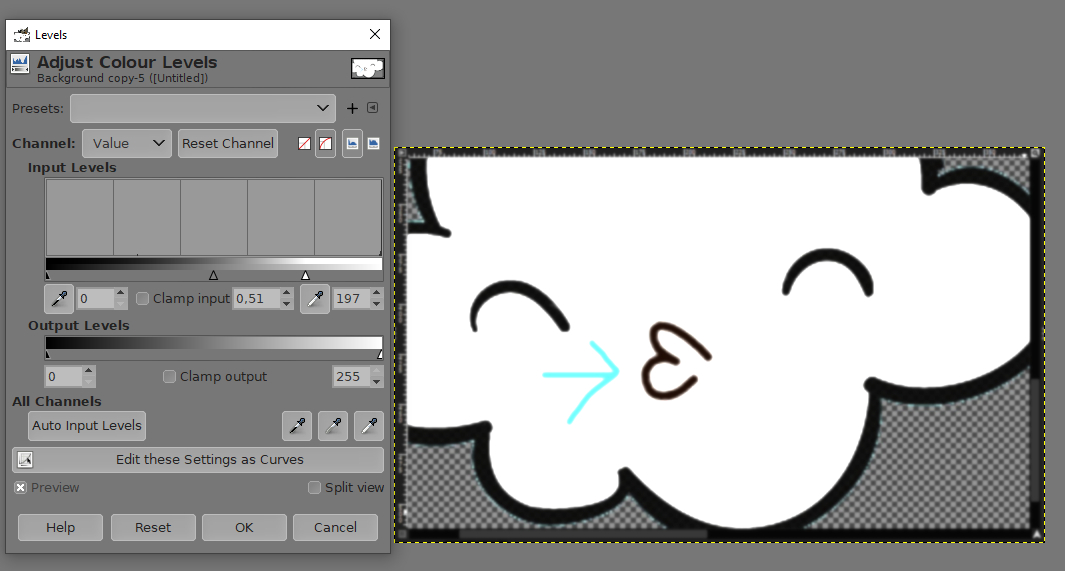Click the high input field showing 197
Screen dimensions: 1065x571
(x=351, y=299)
